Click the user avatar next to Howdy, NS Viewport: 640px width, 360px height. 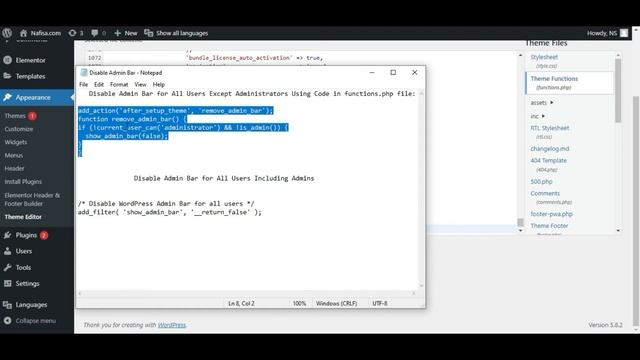624,33
